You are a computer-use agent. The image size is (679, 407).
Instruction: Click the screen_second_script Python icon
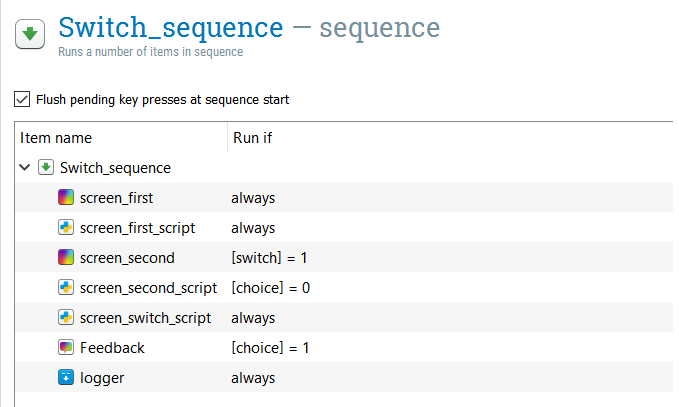coord(66,287)
